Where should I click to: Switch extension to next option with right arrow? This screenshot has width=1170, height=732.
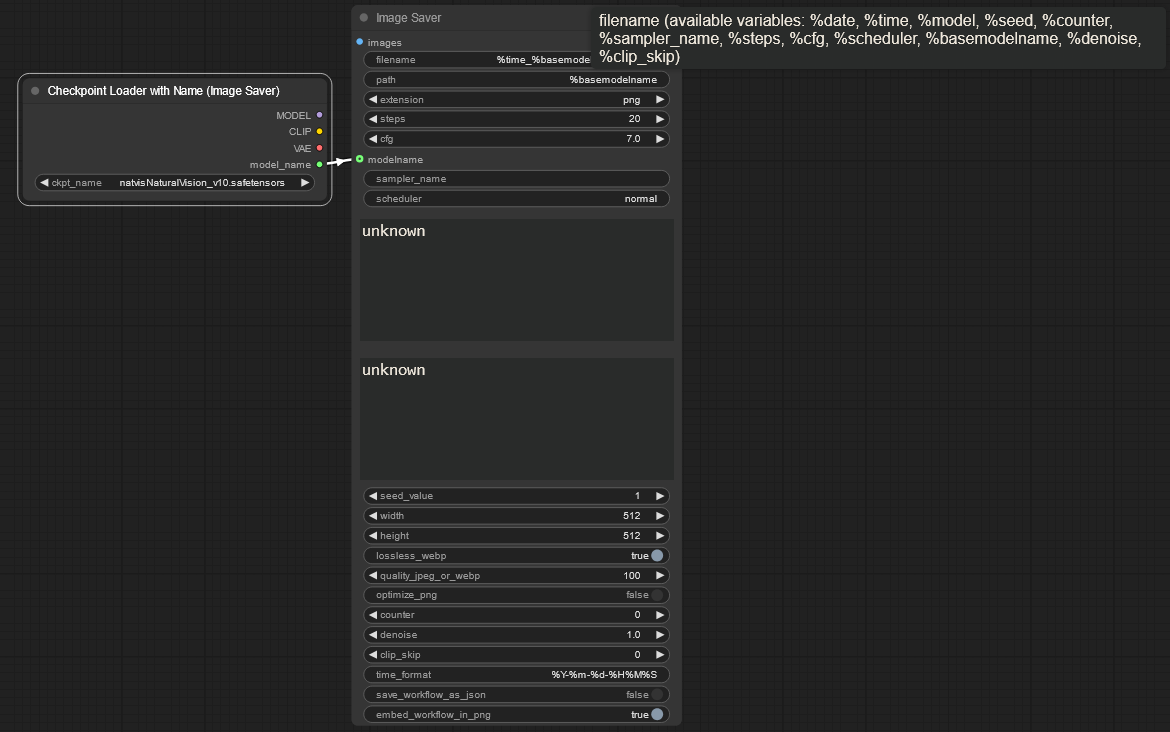(660, 99)
